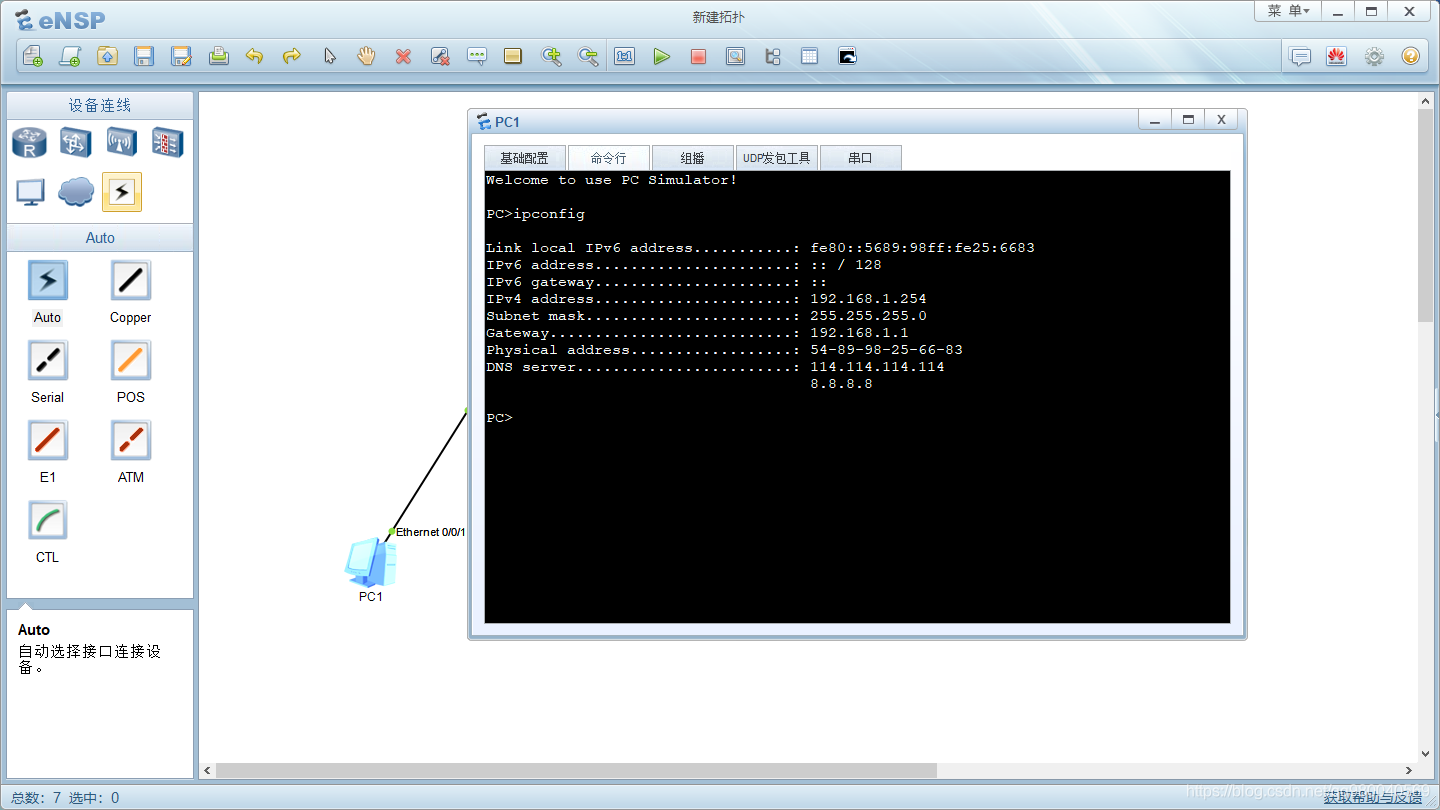Minimize the PC1 window

coord(1155,119)
